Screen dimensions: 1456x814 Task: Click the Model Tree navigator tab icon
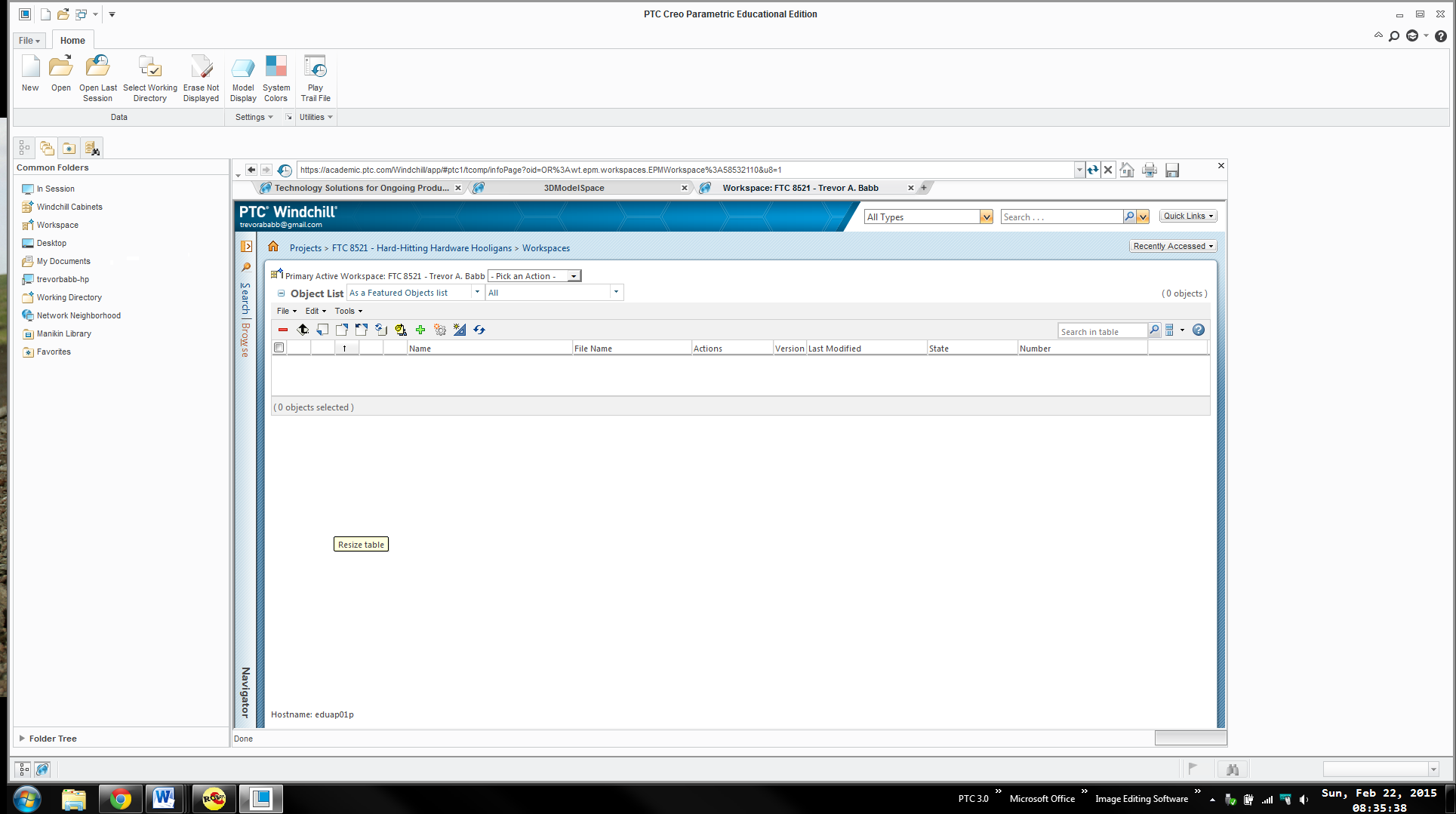pyautogui.click(x=24, y=148)
